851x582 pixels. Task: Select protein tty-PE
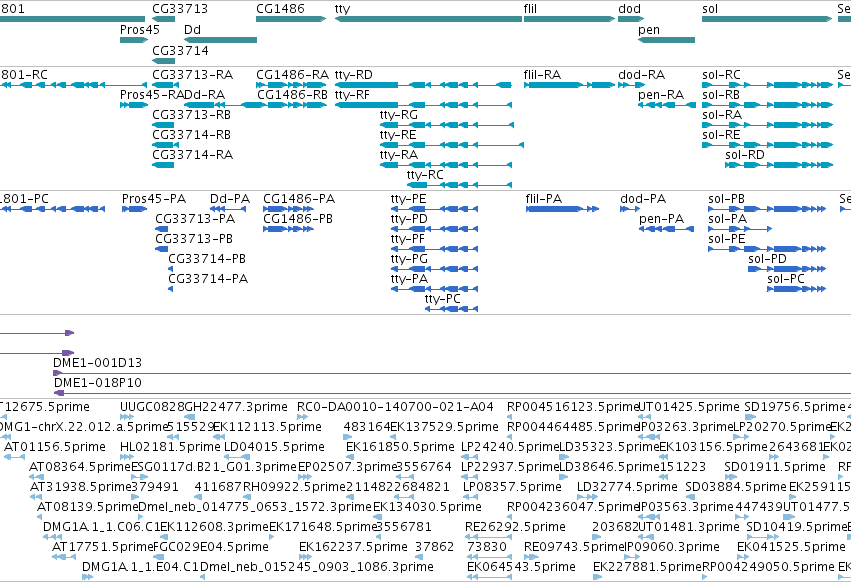434,209
